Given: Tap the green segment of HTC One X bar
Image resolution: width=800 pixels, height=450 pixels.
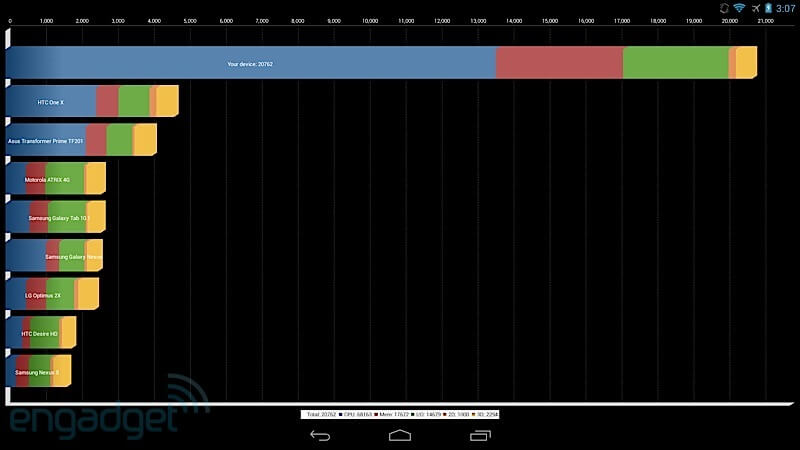Looking at the screenshot, I should pyautogui.click(x=134, y=101).
